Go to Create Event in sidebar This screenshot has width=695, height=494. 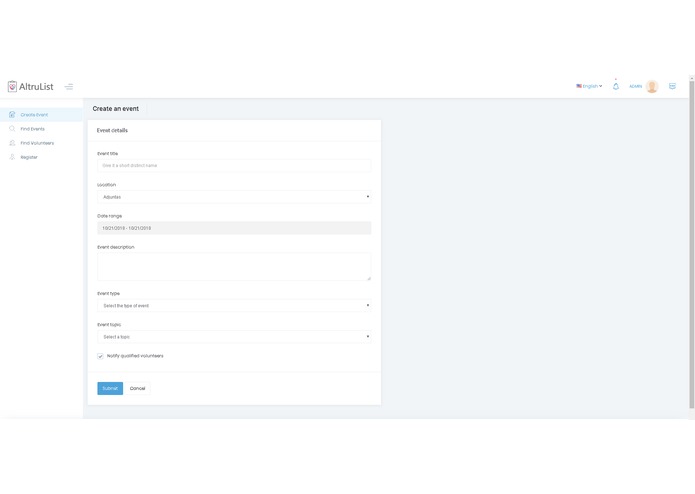(x=41, y=115)
